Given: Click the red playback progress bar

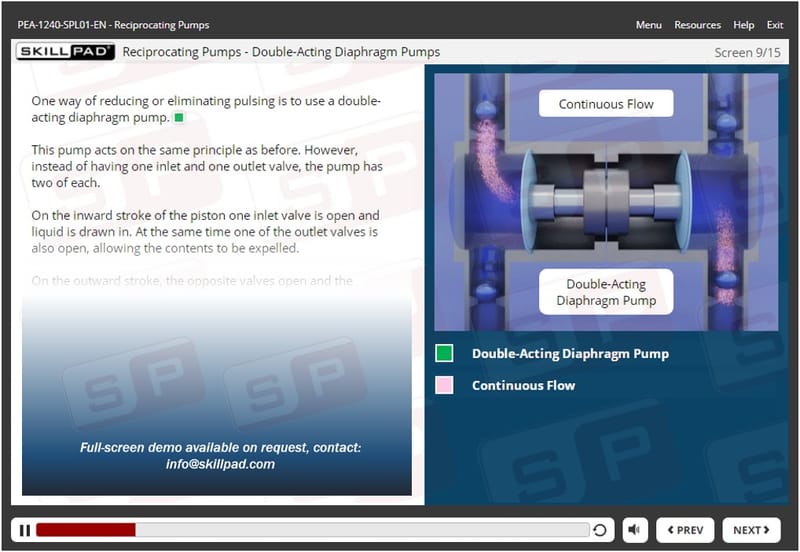Looking at the screenshot, I should click(x=86, y=530).
